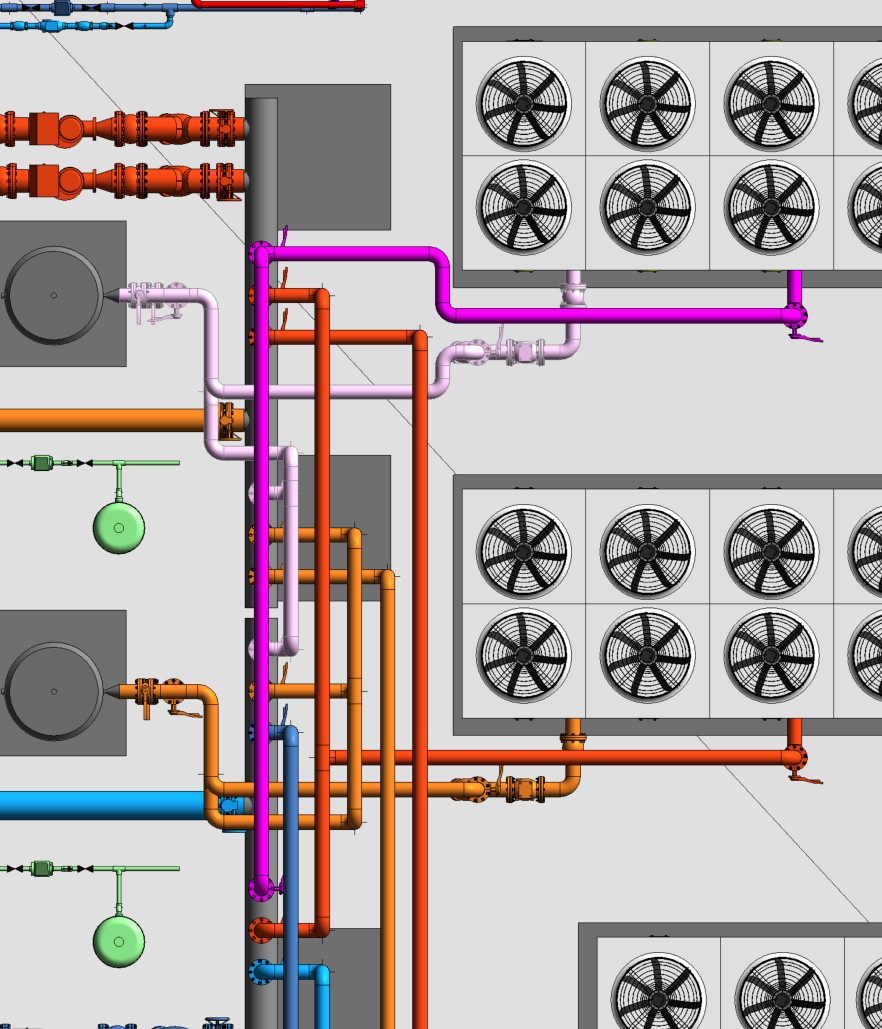Click the orange valve beside lower tank
This screenshot has width=882, height=1029.
point(150,692)
